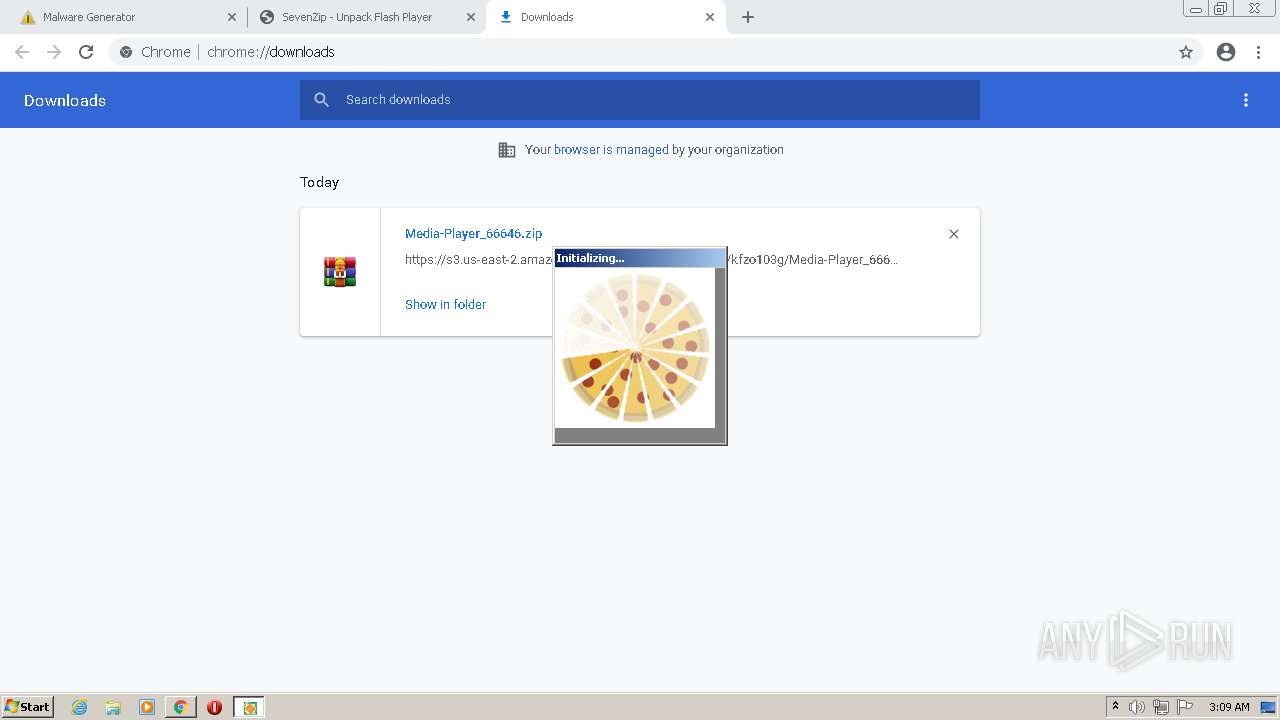Click the pizza image in splash window
The height and width of the screenshot is (720, 1280).
pyautogui.click(x=635, y=348)
